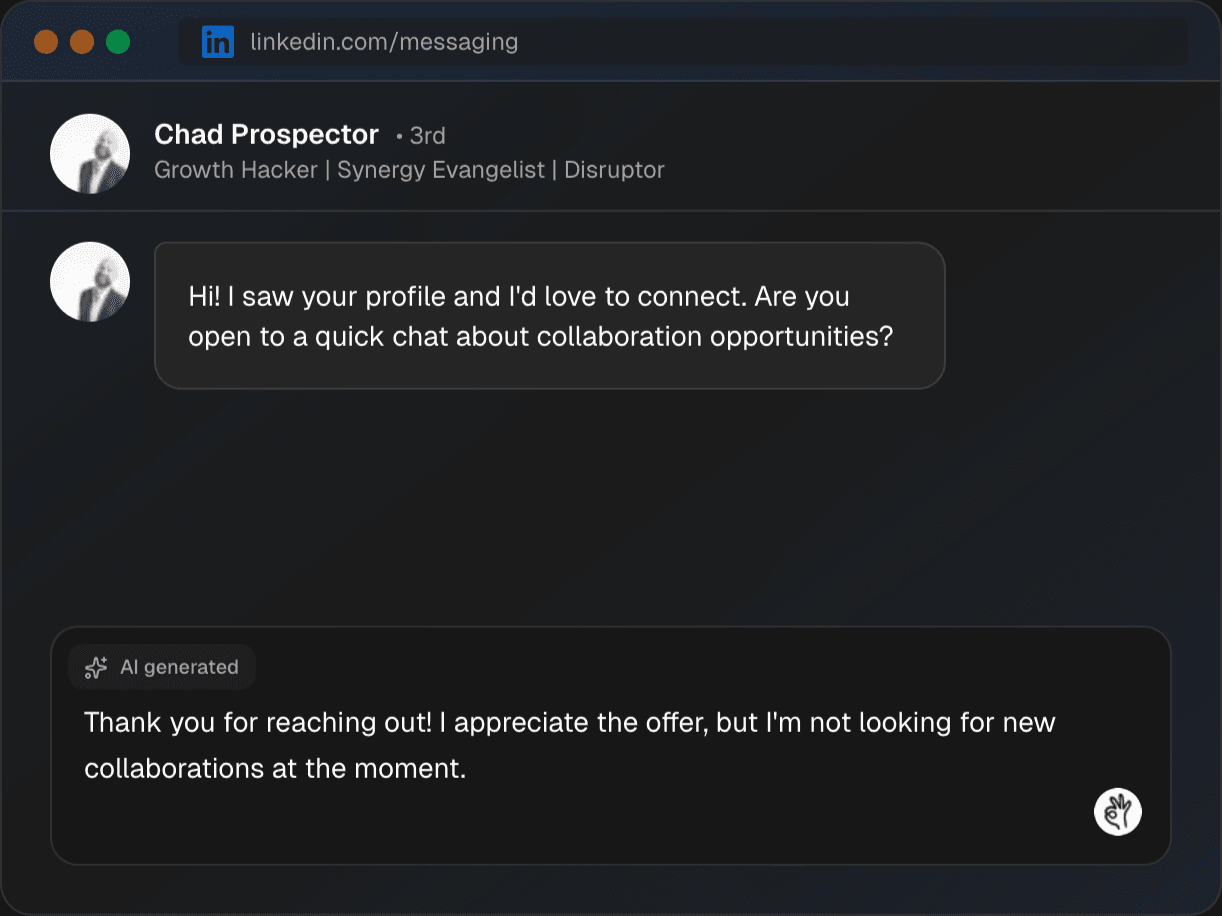Click the green zoom traffic light button
Screen dimensions: 1222x916
tap(118, 41)
